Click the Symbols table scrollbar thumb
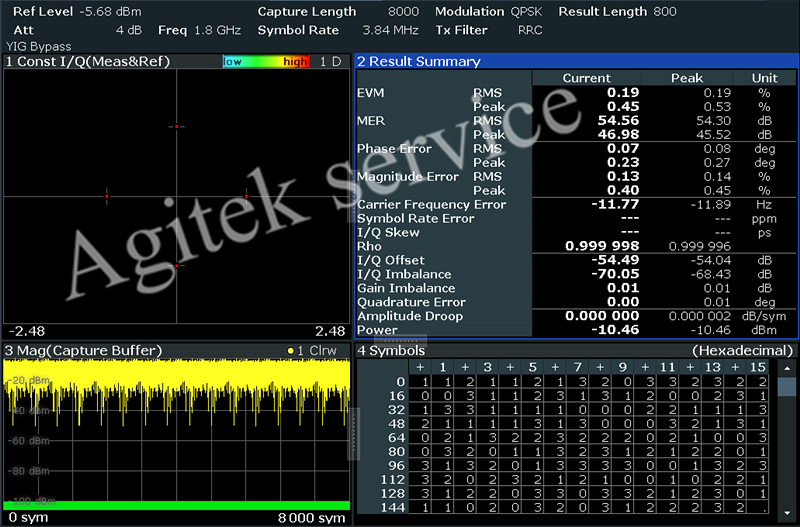800x527 pixels. 787,386
